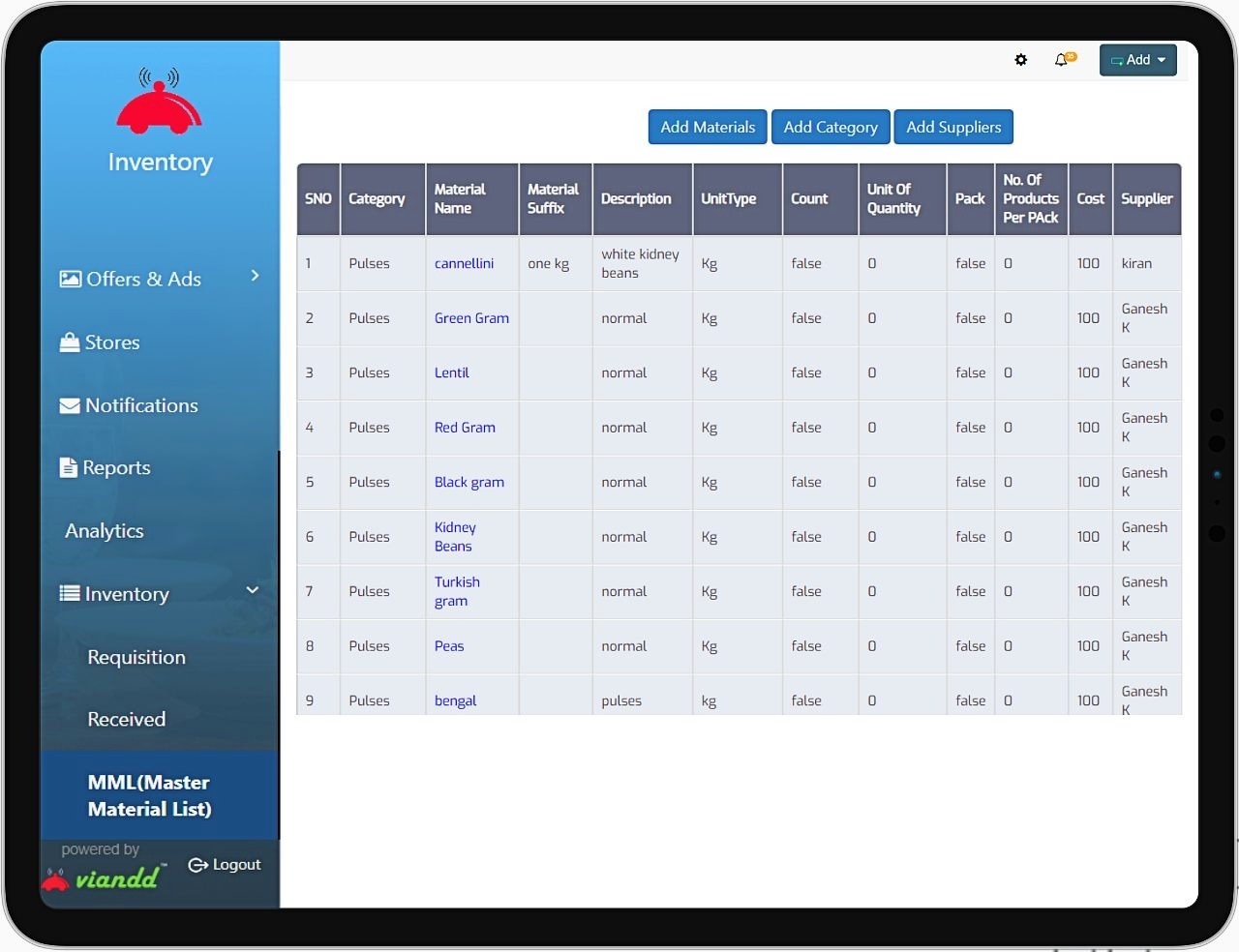Open the Received submenu item
The image size is (1239, 952).
[x=127, y=719]
